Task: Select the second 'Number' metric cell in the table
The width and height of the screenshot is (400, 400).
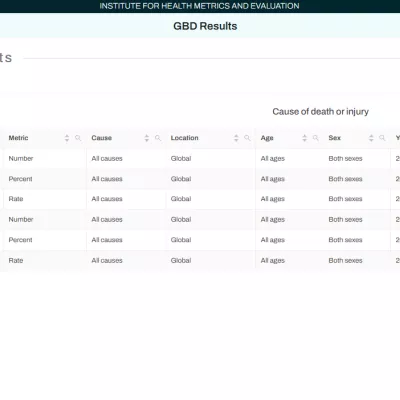Action: (x=21, y=220)
